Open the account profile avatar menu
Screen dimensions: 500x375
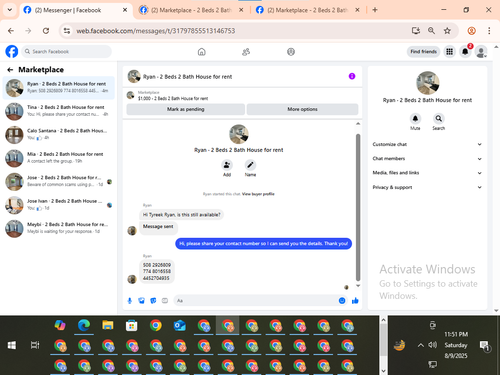pyautogui.click(x=481, y=52)
